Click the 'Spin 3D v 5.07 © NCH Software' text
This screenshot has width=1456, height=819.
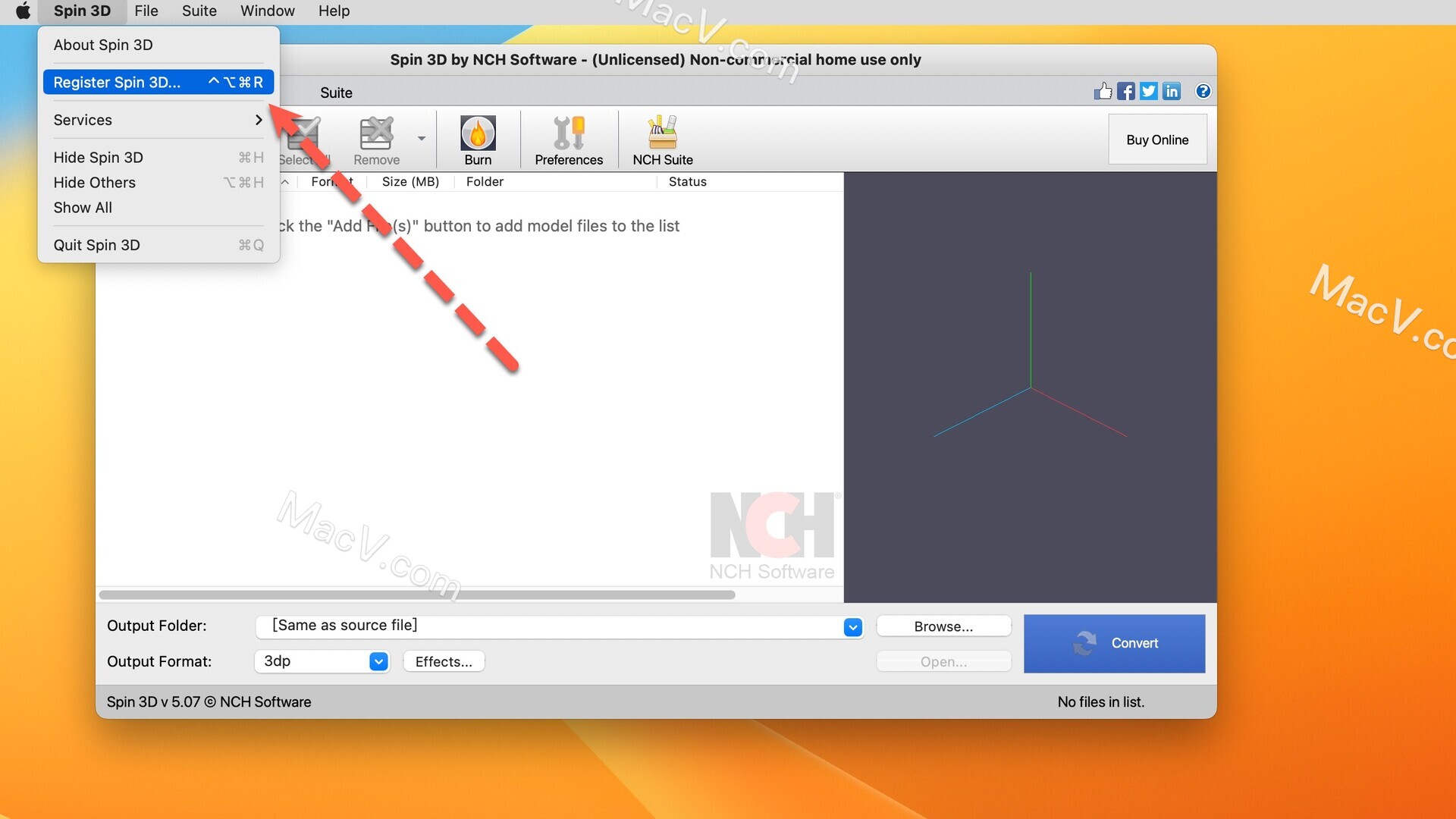(209, 701)
